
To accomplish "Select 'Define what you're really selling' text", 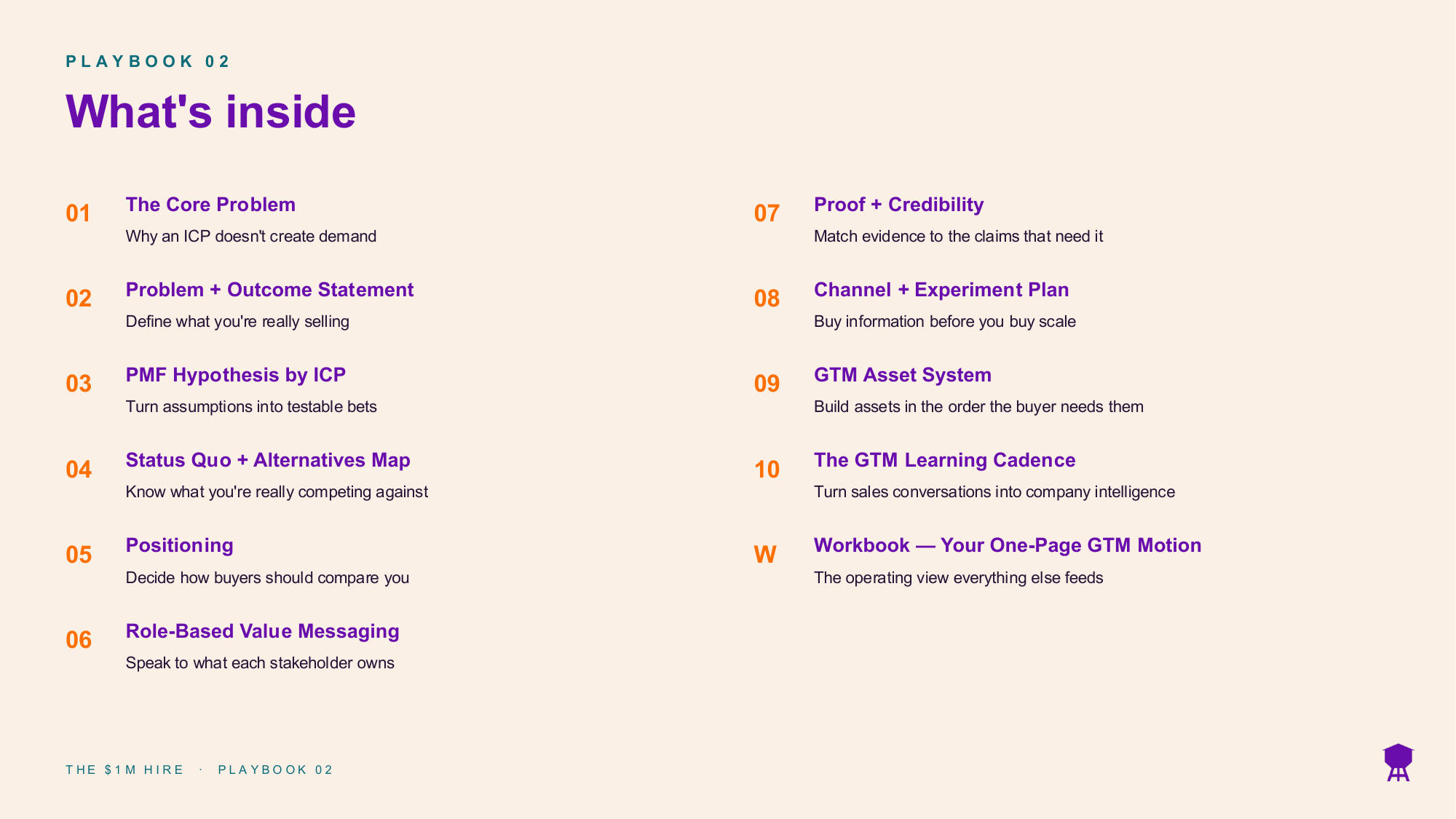I will [x=237, y=322].
